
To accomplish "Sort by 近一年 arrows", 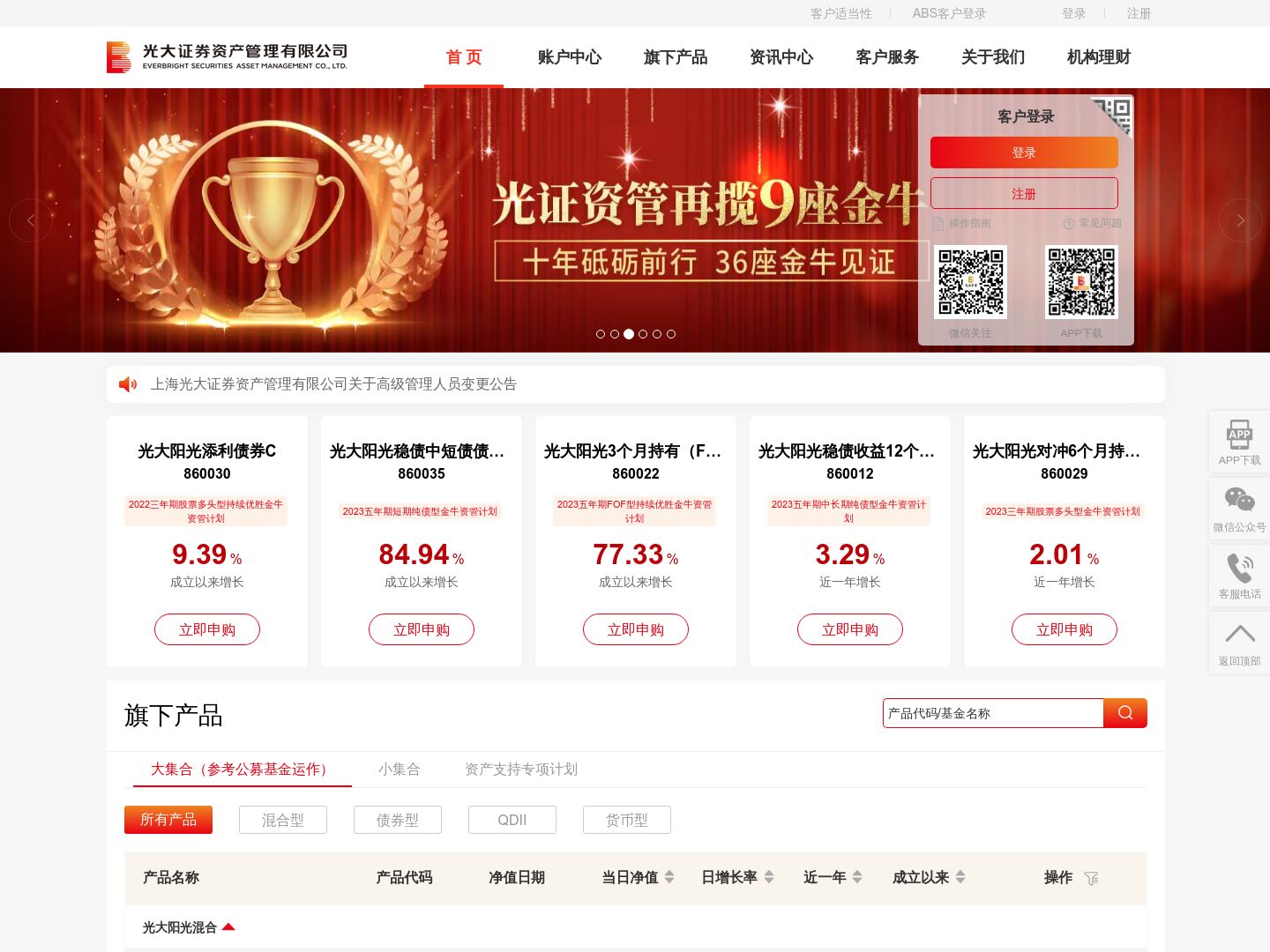I will 857,877.
